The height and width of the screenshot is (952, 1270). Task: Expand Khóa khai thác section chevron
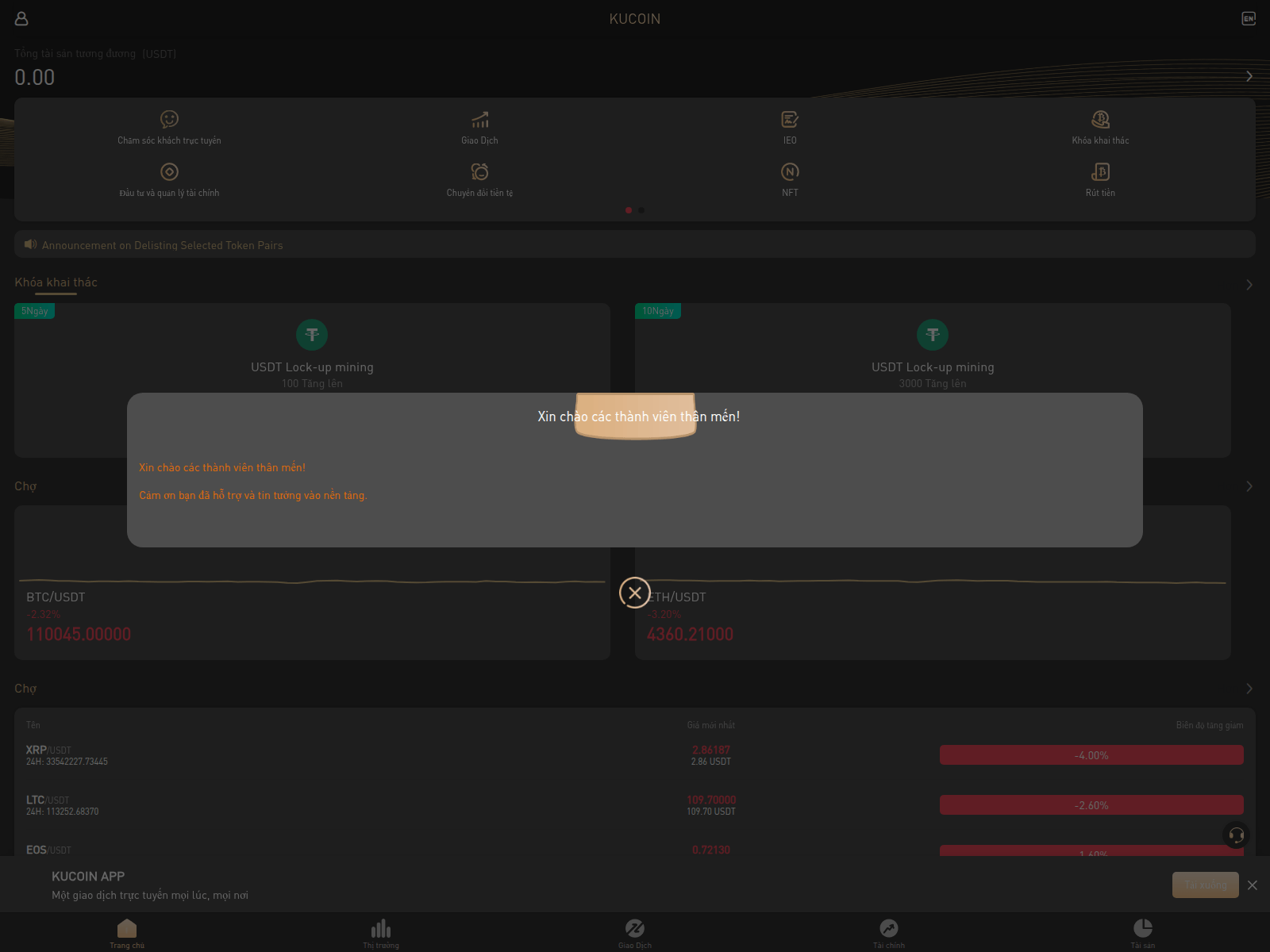tap(1249, 285)
